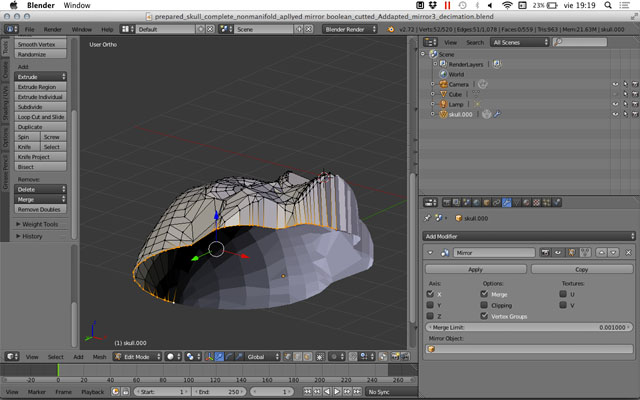Enable the U texture checkbox
640x400 pixels.
(x=563, y=294)
